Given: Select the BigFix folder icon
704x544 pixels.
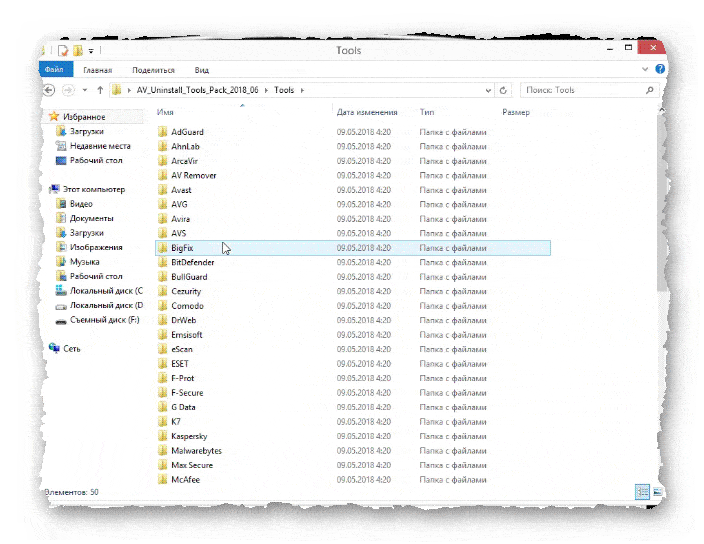Looking at the screenshot, I should click(x=163, y=248).
